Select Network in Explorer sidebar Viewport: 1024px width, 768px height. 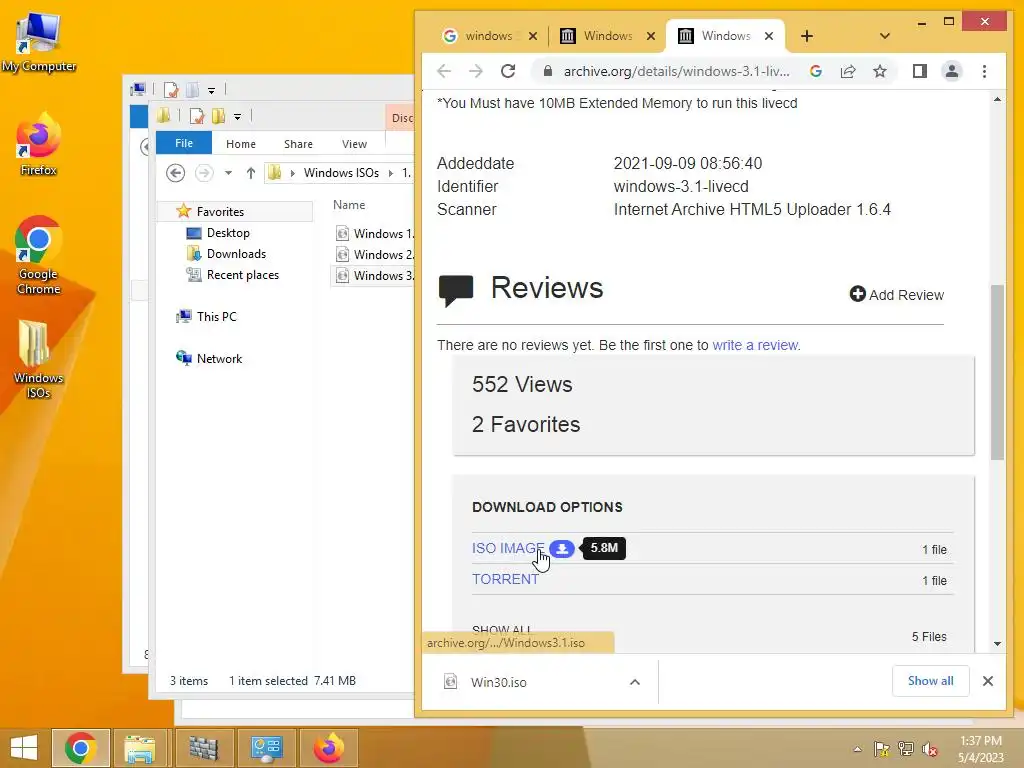click(x=219, y=359)
